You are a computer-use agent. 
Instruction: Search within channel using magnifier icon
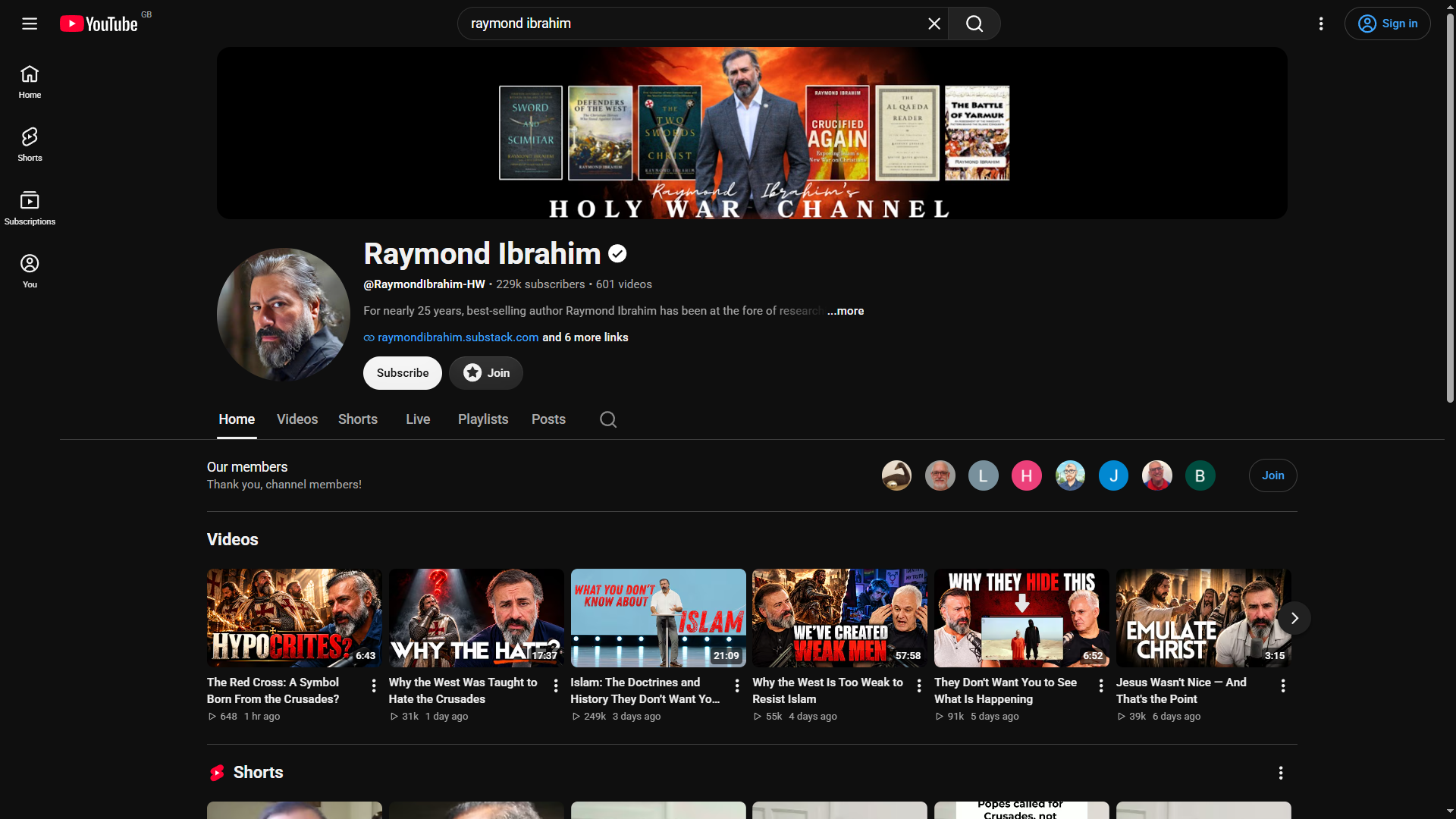pos(607,419)
